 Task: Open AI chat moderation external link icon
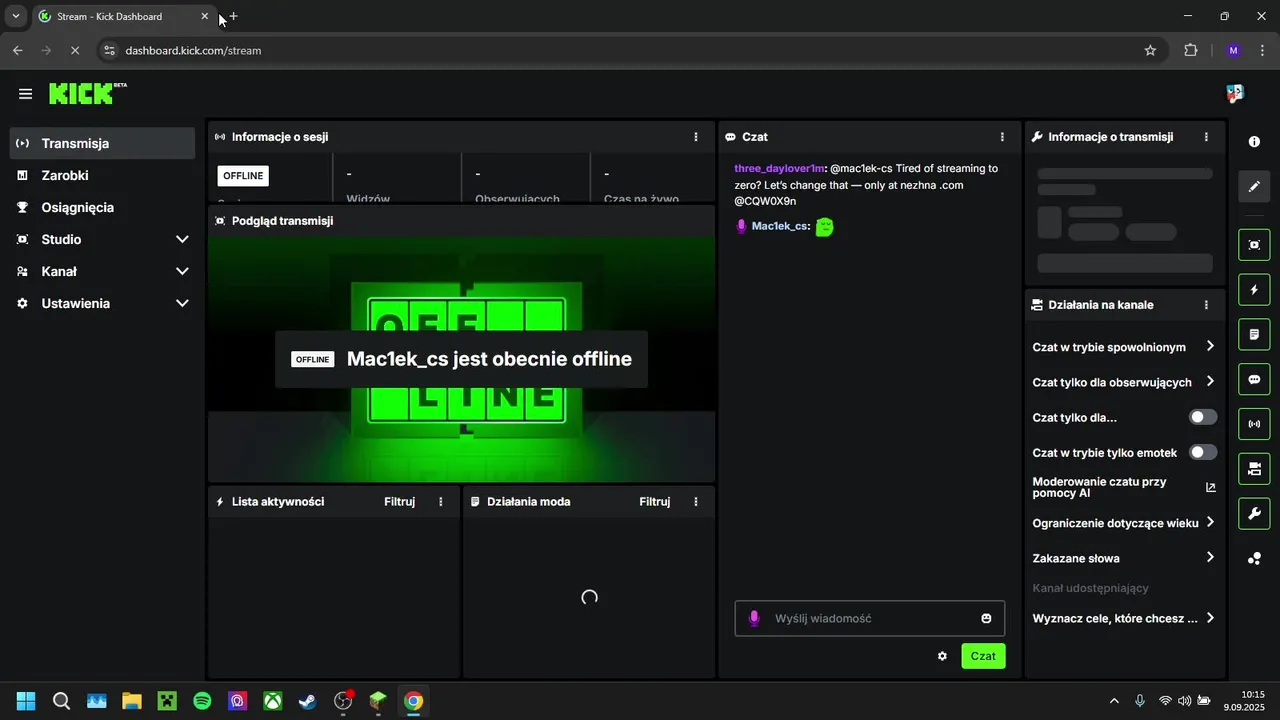[1210, 487]
